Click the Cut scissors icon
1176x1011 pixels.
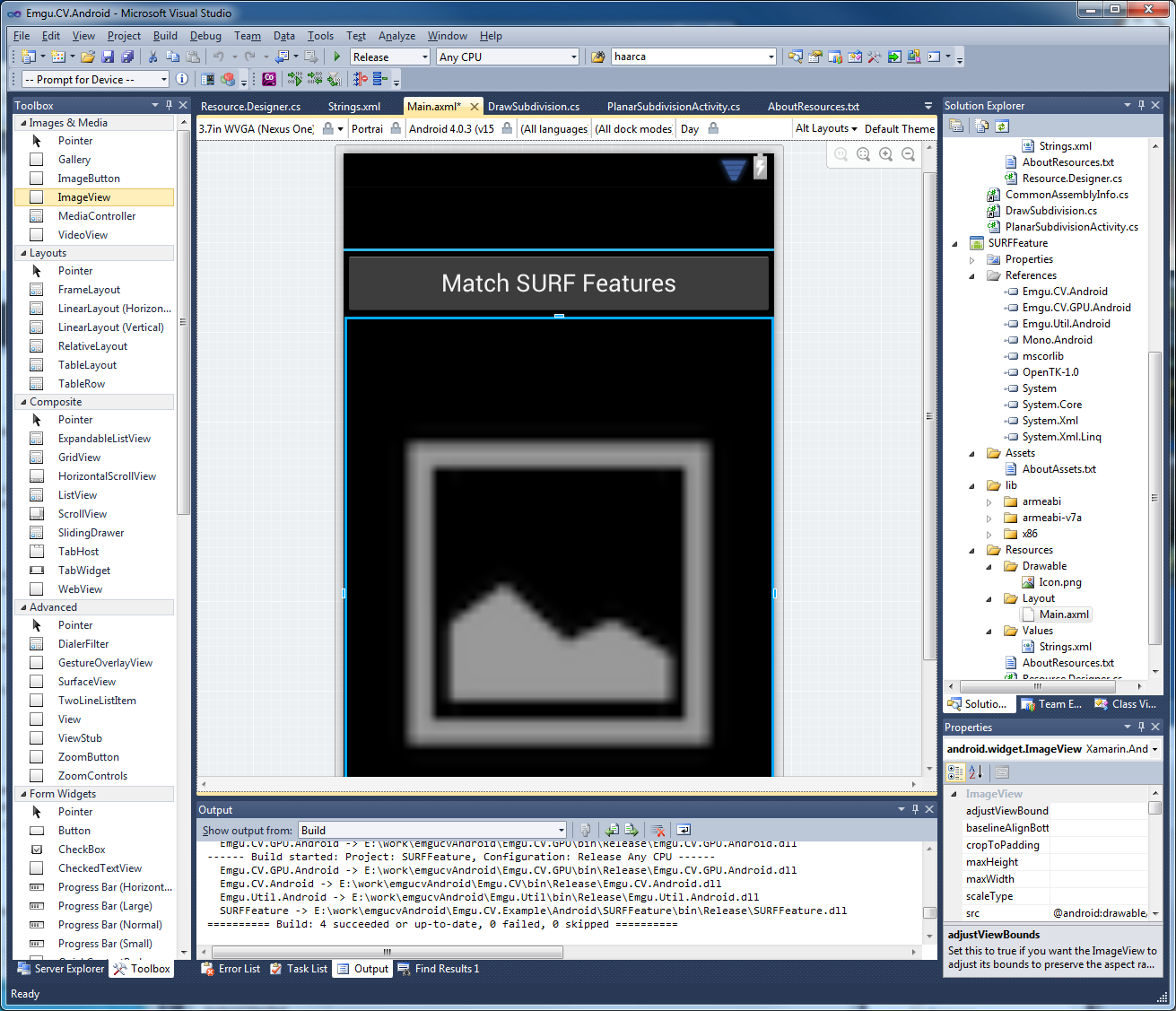[x=152, y=57]
